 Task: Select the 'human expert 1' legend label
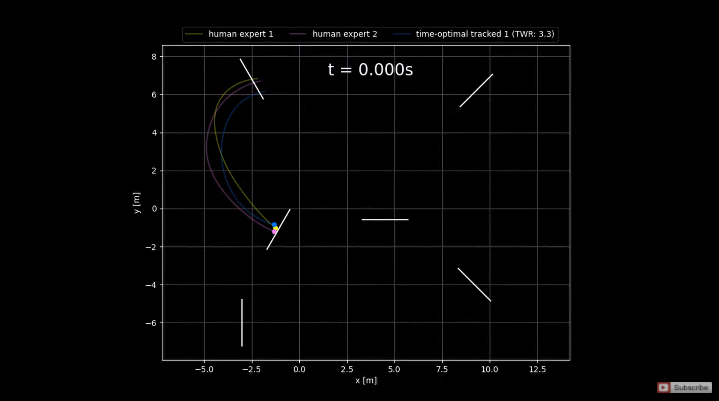[x=241, y=34]
